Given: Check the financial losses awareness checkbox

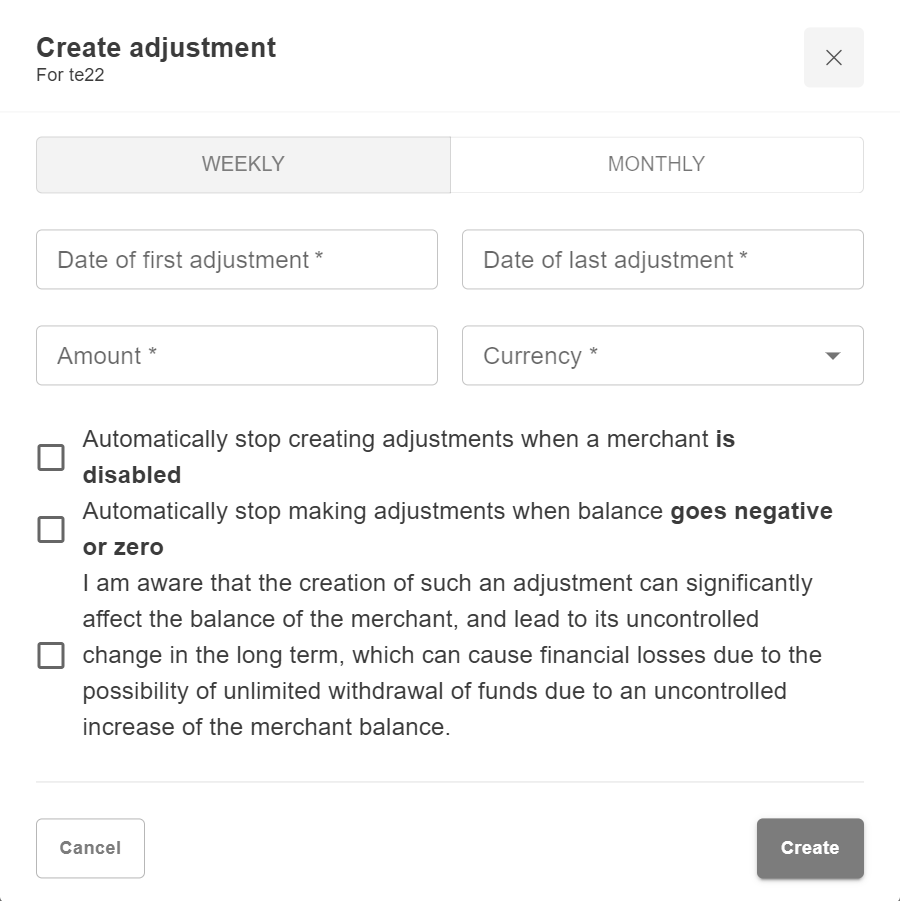Looking at the screenshot, I should [x=51, y=656].
